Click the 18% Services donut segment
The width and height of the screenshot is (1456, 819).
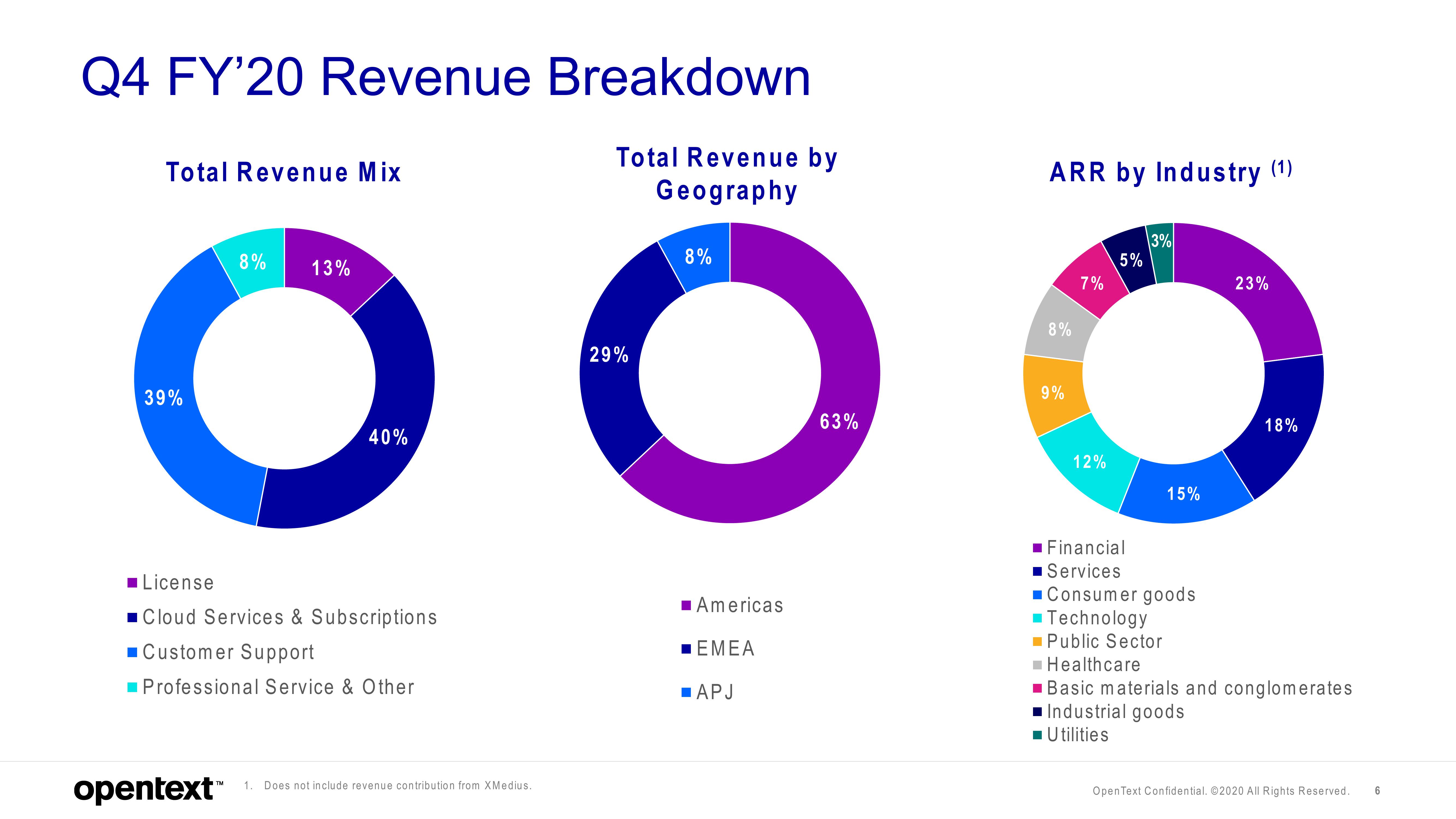click(x=1281, y=425)
